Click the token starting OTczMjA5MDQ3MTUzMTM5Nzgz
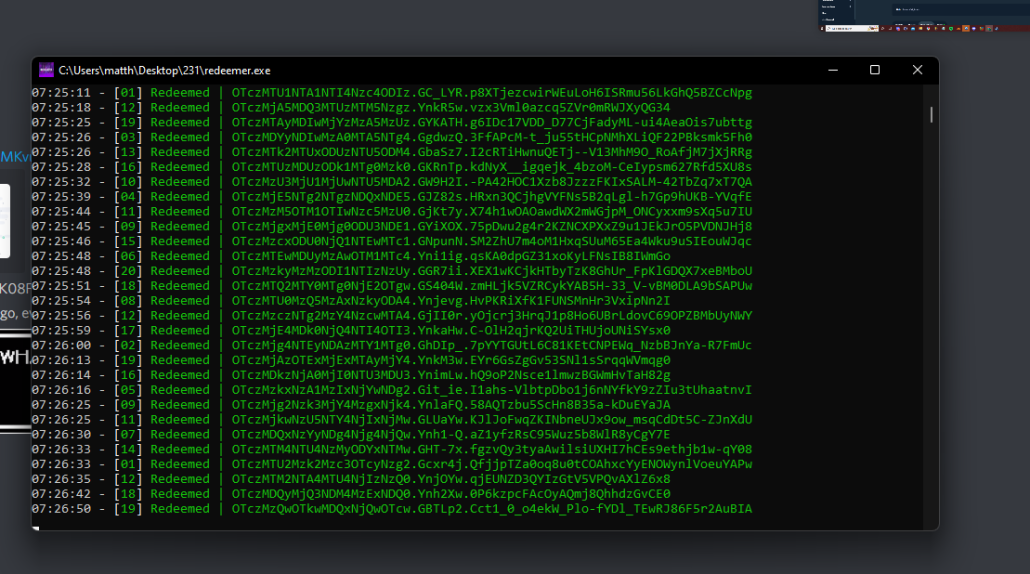Viewport: 1030px width, 574px height. [x=451, y=108]
